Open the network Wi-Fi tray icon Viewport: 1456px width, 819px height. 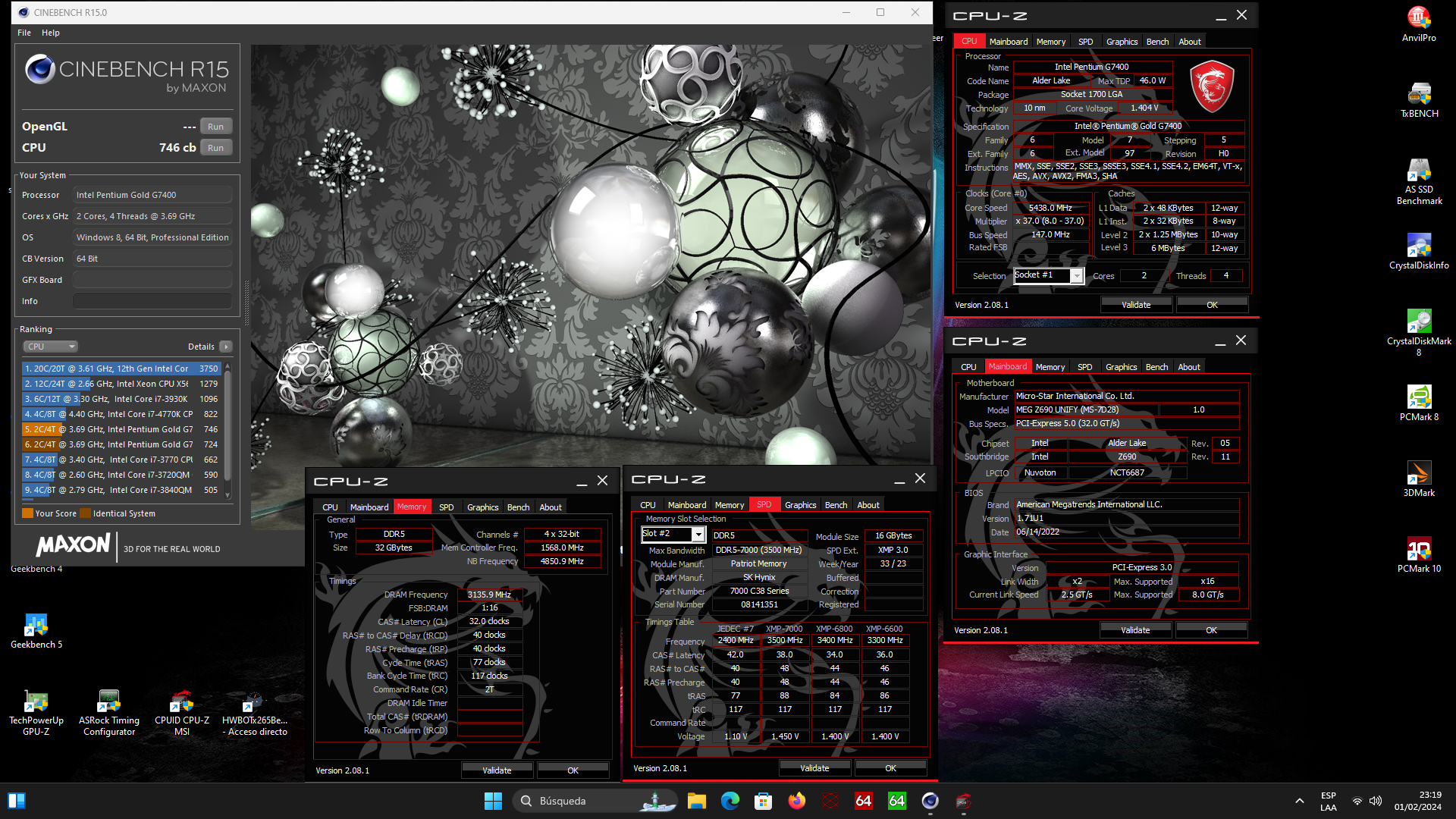1357,801
